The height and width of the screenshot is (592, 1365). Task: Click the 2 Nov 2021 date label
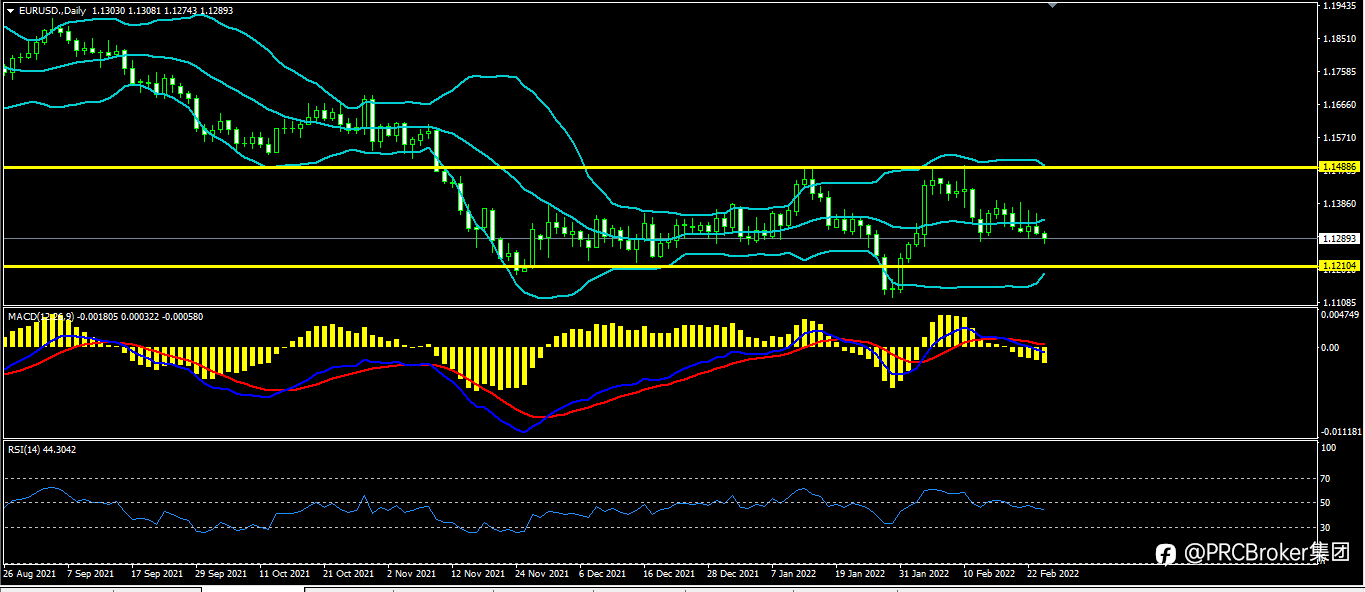point(411,575)
